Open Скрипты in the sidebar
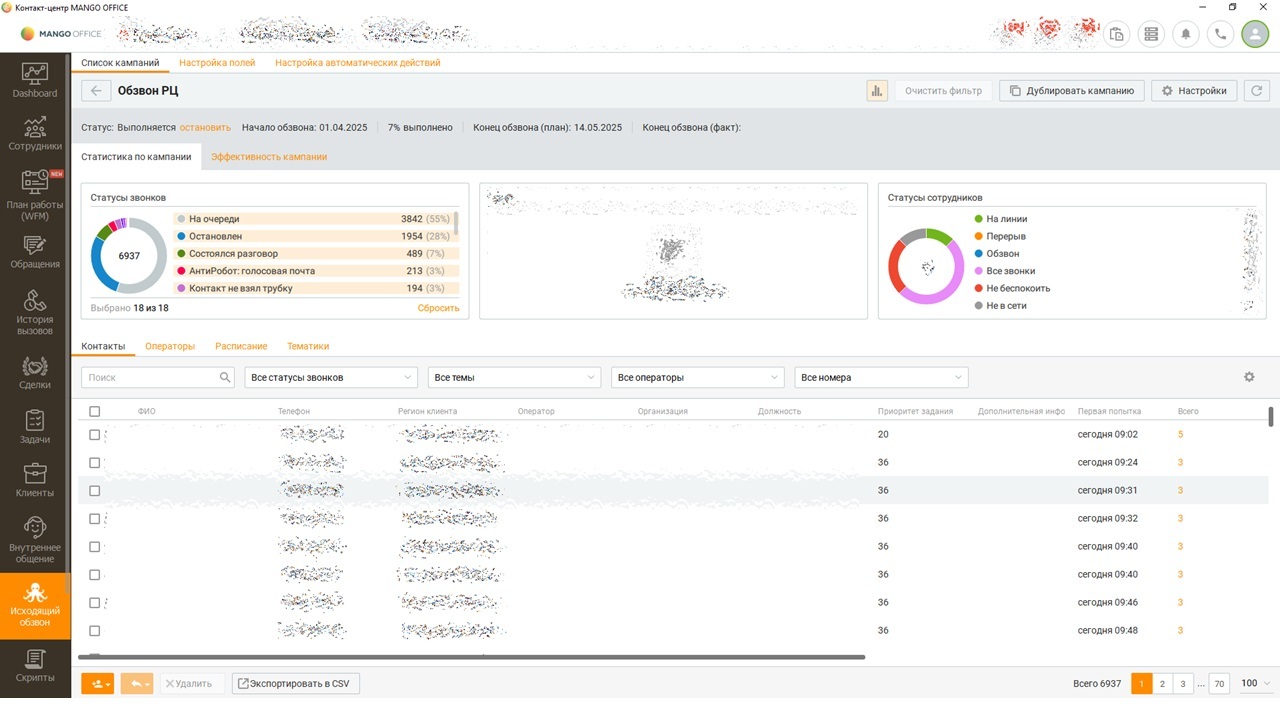The image size is (1280, 720). click(35, 665)
